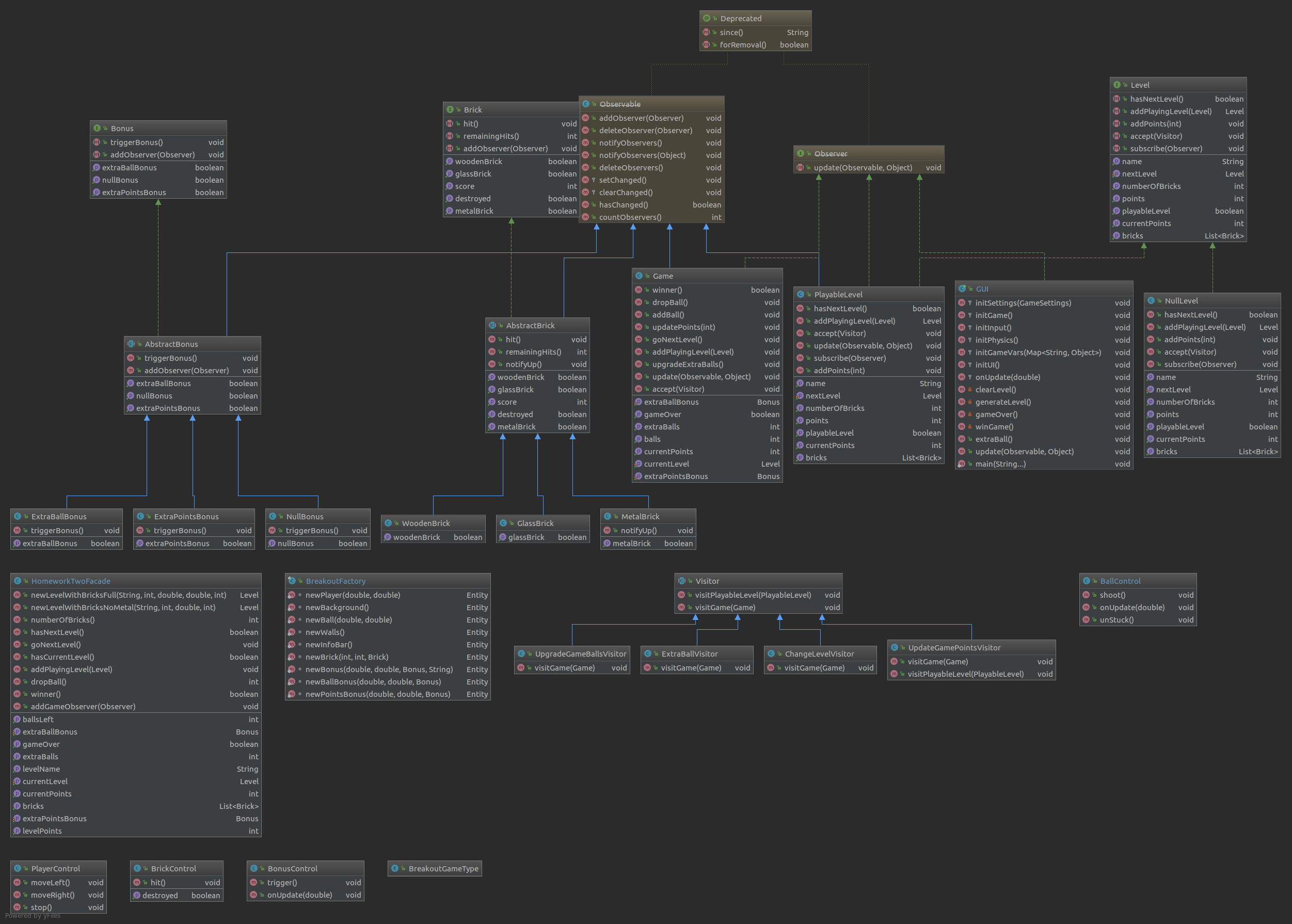Click the BreakoutFactory class name
This screenshot has height=924, width=1292.
(335, 581)
